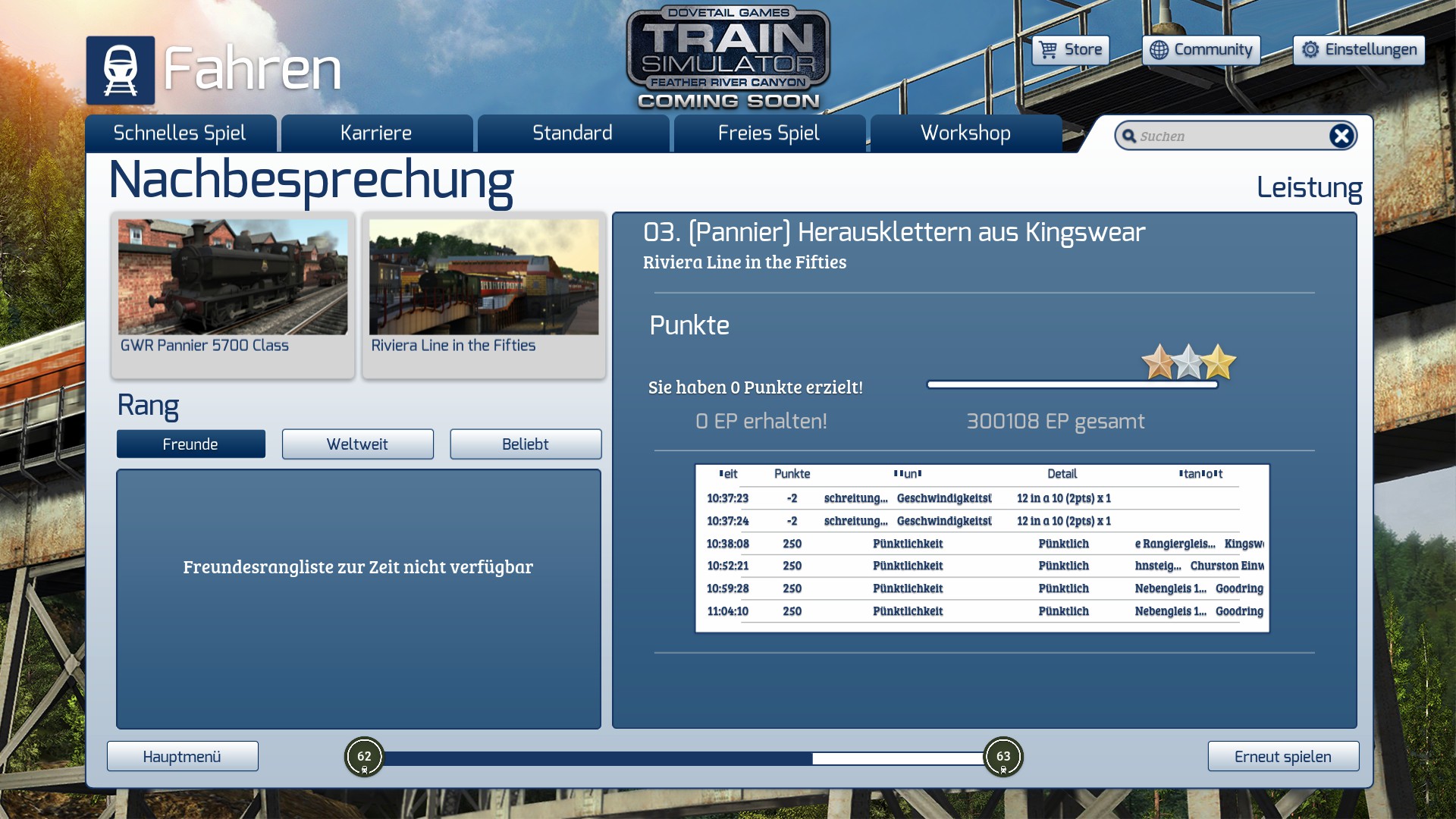Viewport: 1456px width, 819px height.
Task: Click the search magnifier icon
Action: [x=1129, y=136]
